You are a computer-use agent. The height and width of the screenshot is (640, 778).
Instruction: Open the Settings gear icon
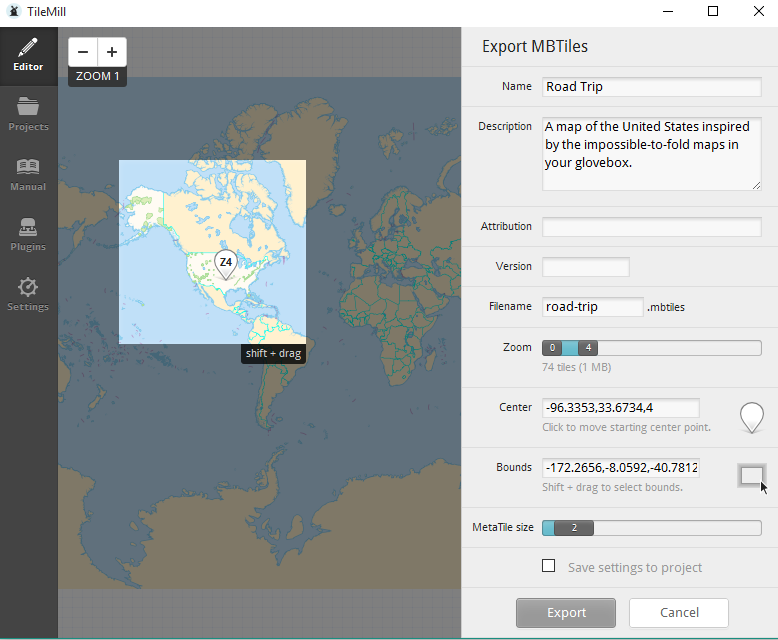(28, 294)
